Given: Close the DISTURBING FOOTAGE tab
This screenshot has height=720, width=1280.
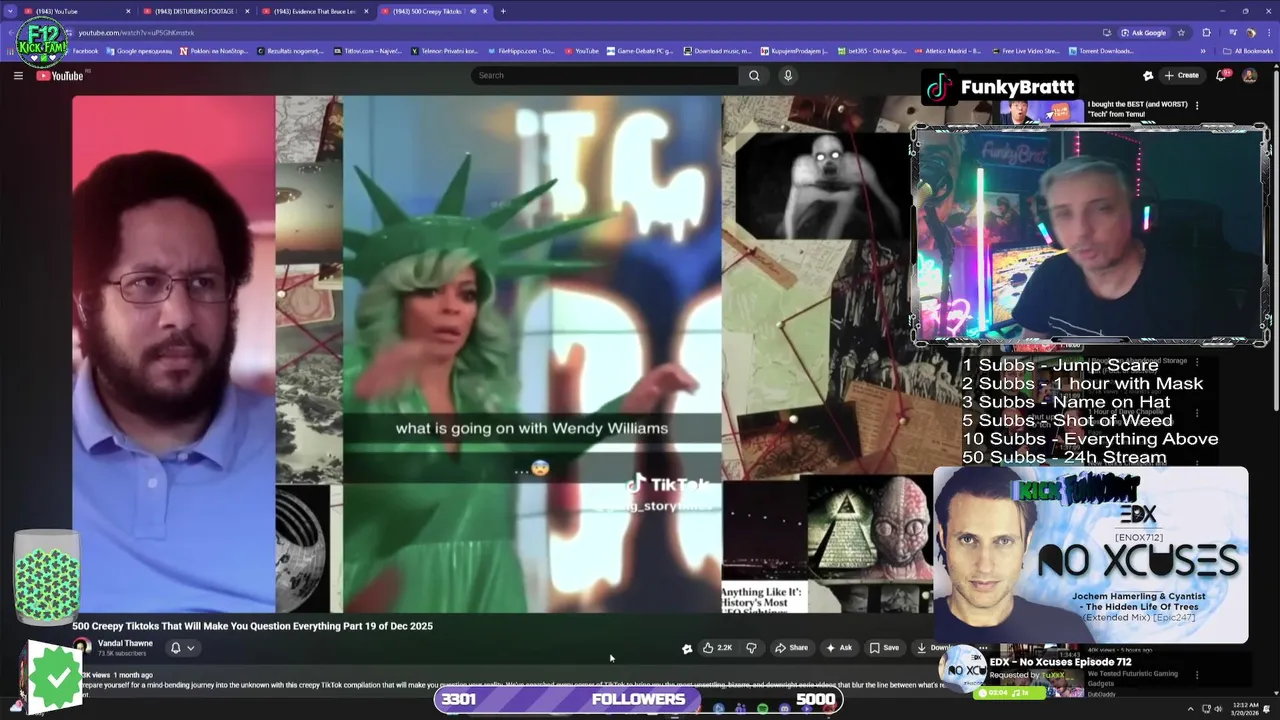Looking at the screenshot, I should (246, 11).
